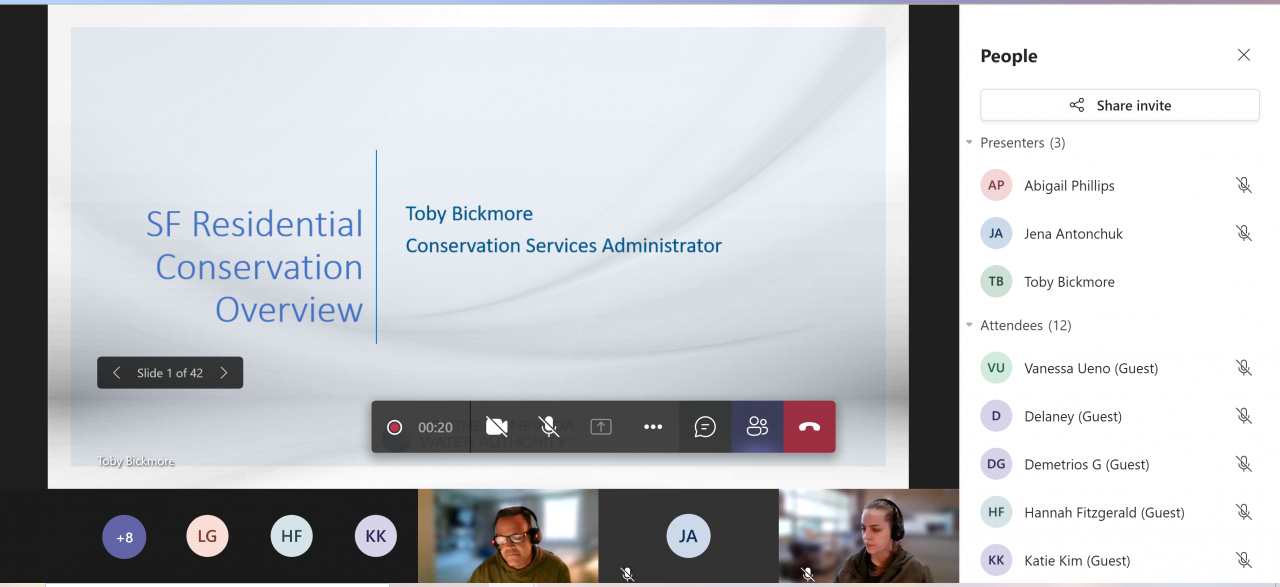
Task: Click Katie Kim (Guest) name
Action: 1077,560
